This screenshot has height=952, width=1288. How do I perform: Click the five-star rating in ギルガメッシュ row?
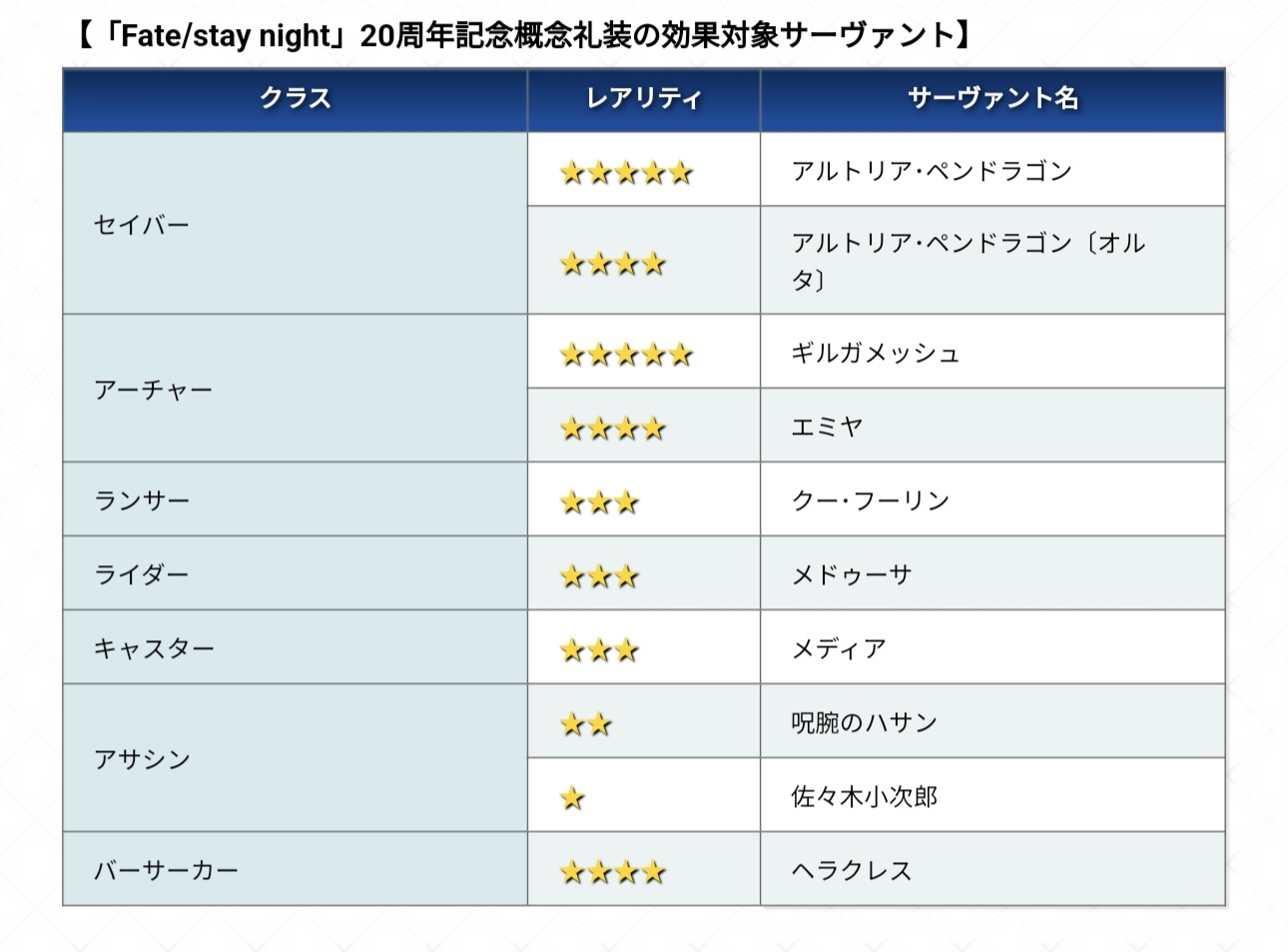626,355
